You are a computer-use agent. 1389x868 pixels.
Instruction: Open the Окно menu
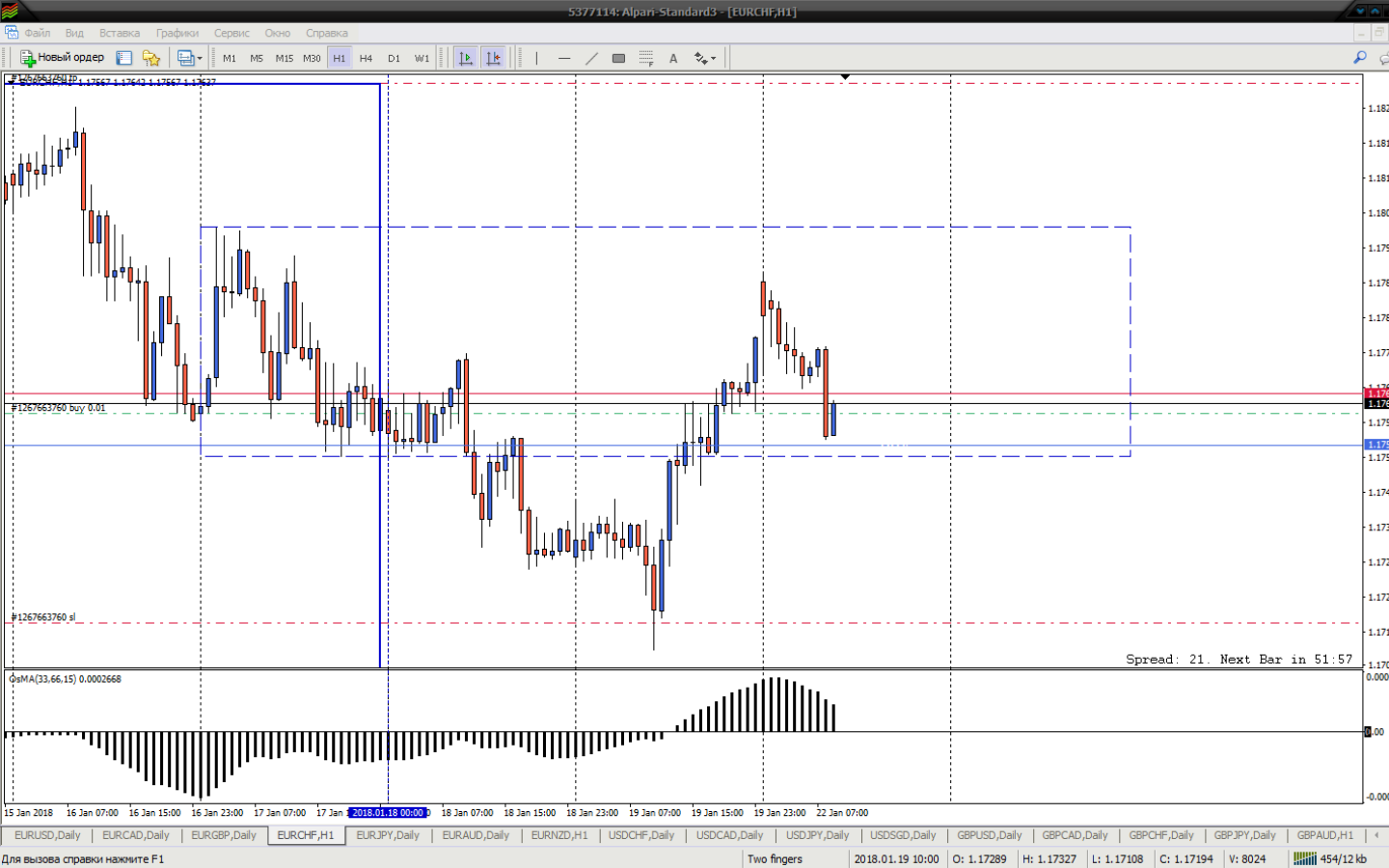(x=278, y=33)
